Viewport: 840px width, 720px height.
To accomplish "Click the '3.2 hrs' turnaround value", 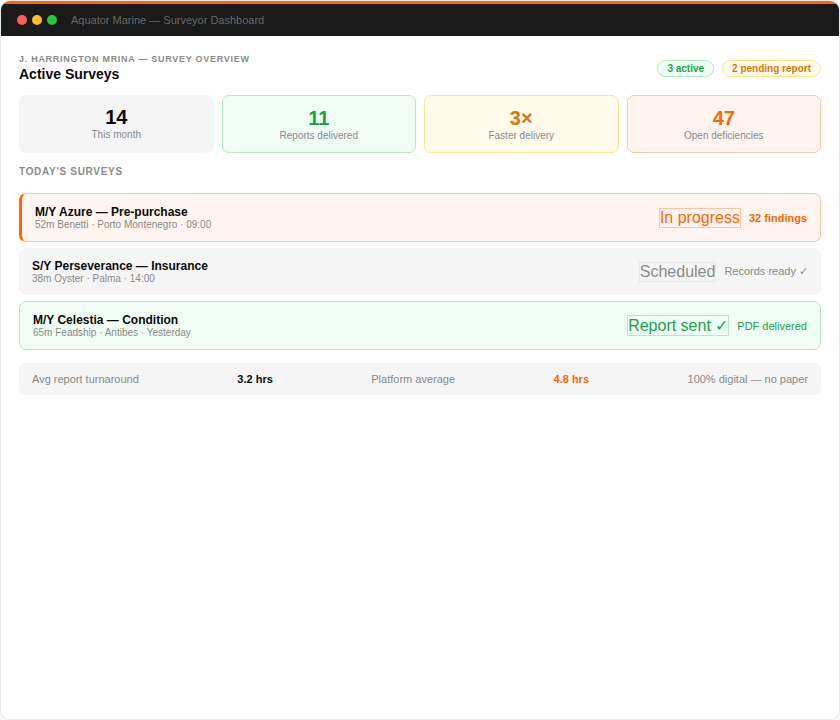I will click(x=255, y=379).
